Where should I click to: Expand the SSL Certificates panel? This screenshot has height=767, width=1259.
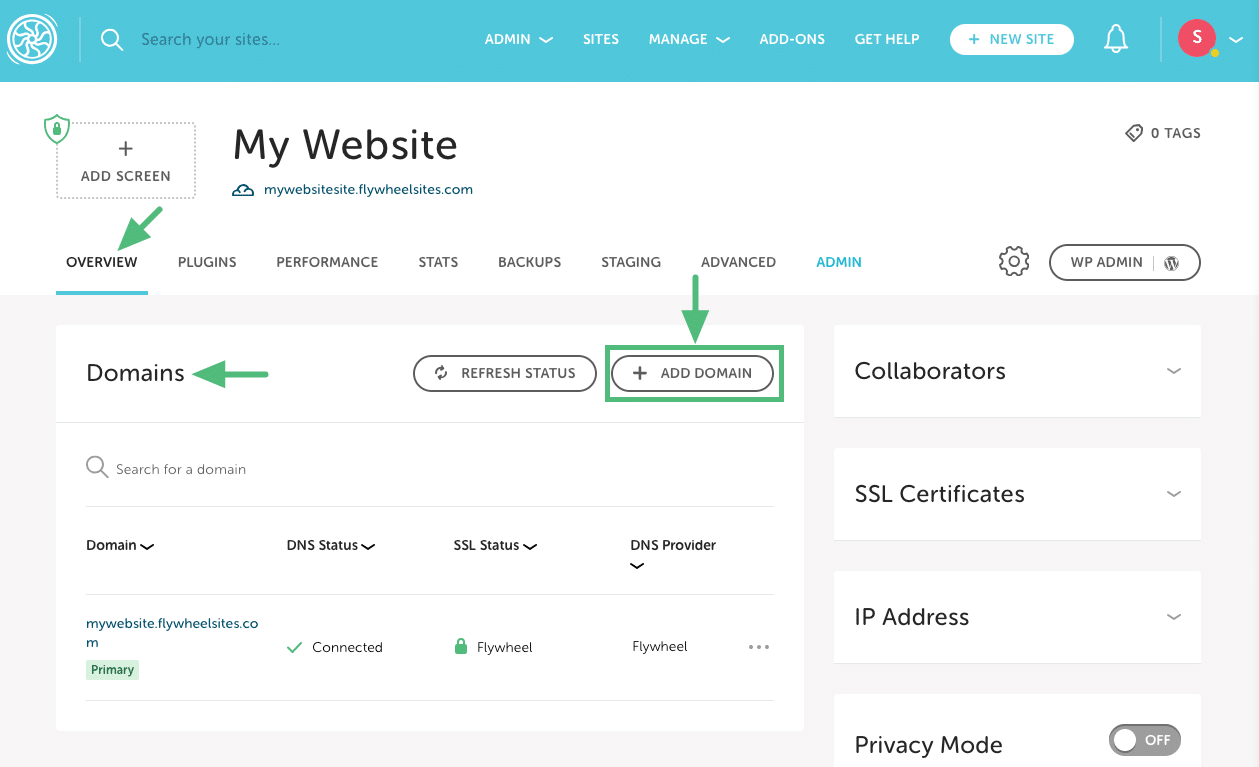(1173, 494)
